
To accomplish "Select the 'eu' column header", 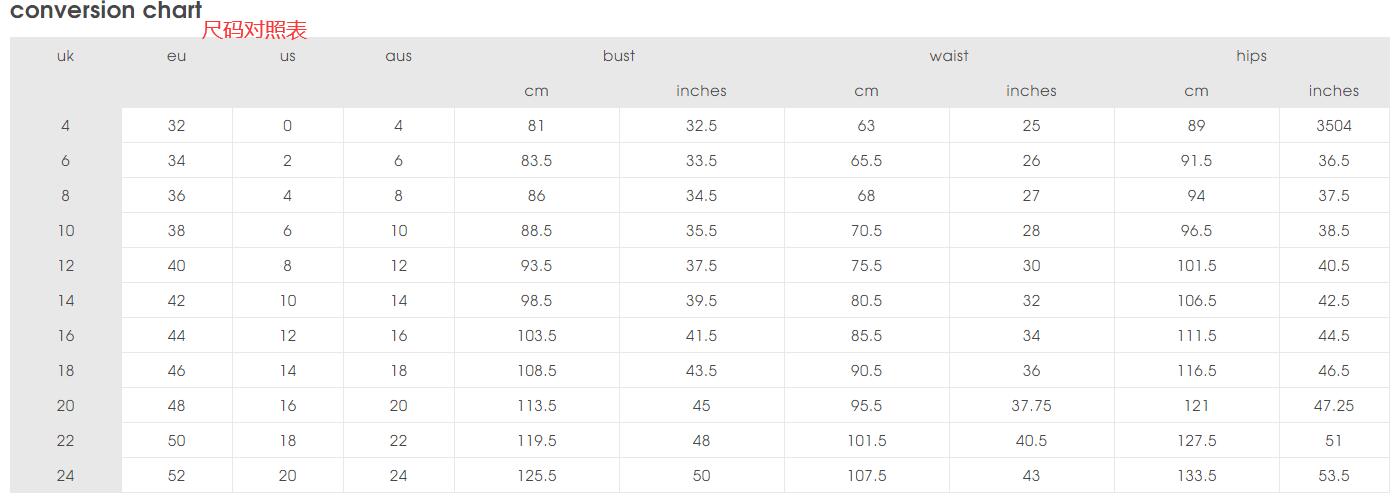I will (x=176, y=56).
